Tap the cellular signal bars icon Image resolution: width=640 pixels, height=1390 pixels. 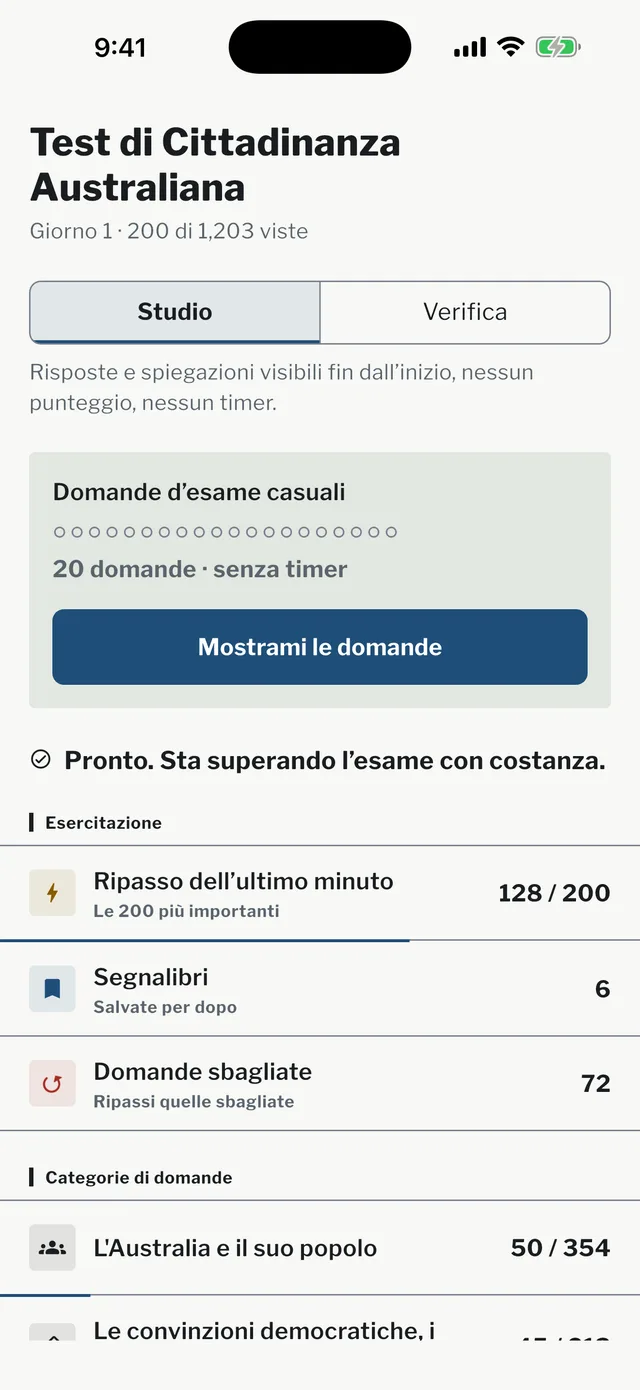coord(470,47)
